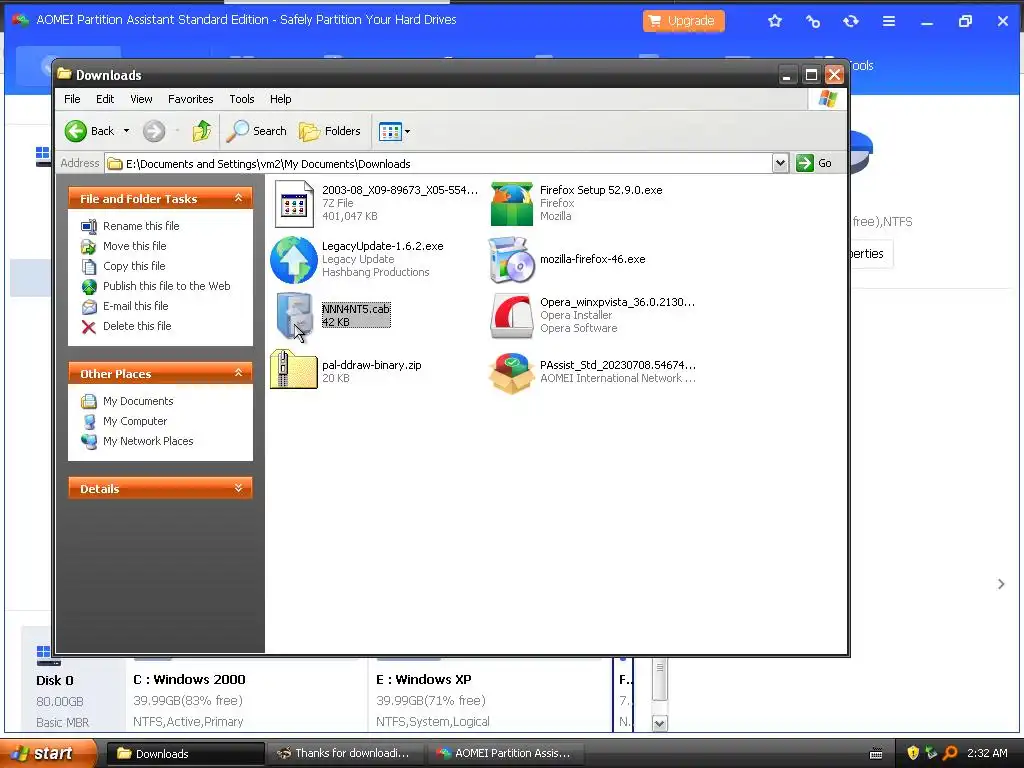Image resolution: width=1024 pixels, height=768 pixels.
Task: Click the AOMEI Upgrade button
Action: [x=683, y=21]
